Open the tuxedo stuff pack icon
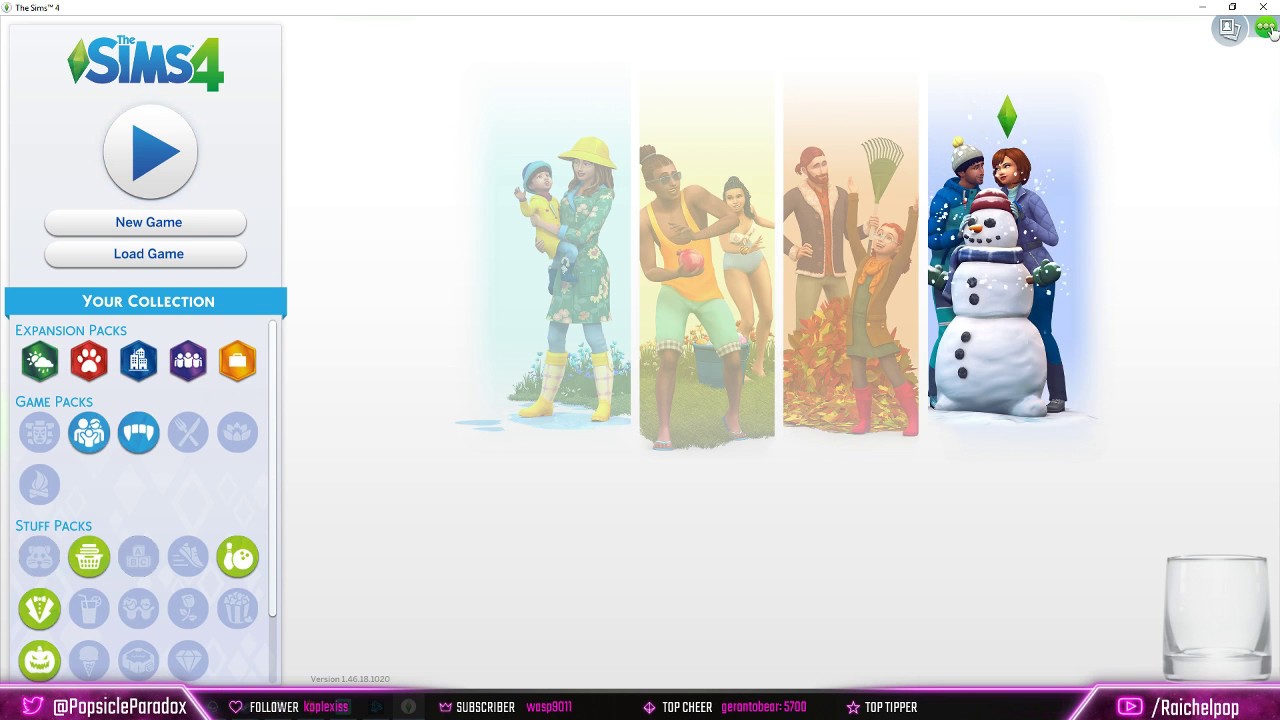 click(40, 609)
